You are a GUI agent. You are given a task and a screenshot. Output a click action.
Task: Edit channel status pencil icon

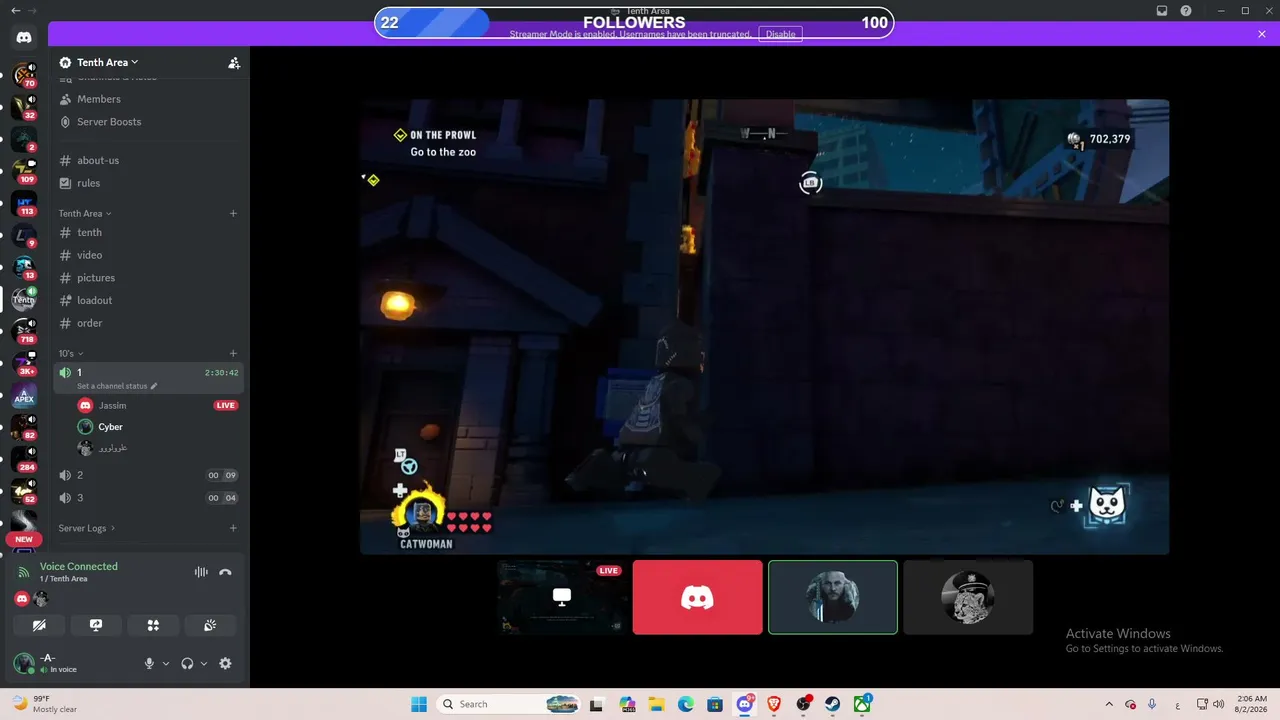tap(154, 386)
